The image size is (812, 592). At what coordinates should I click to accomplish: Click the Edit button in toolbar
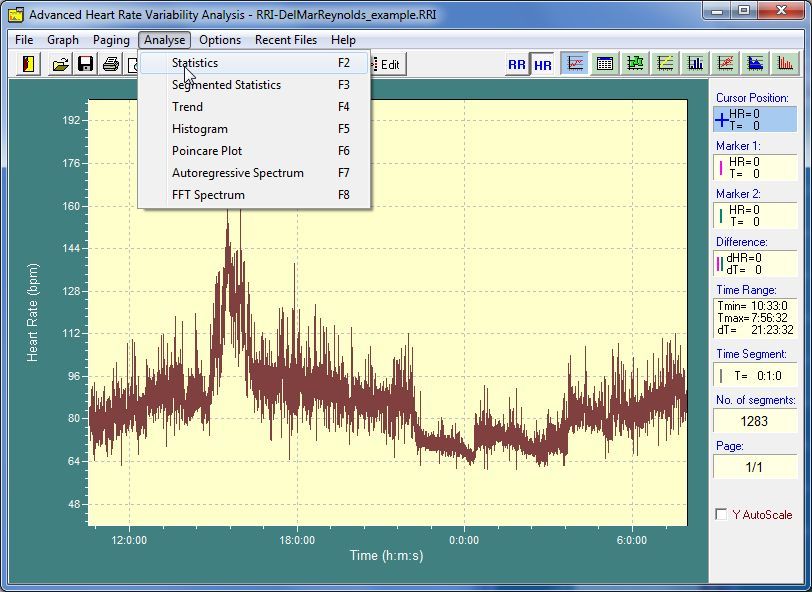point(388,65)
